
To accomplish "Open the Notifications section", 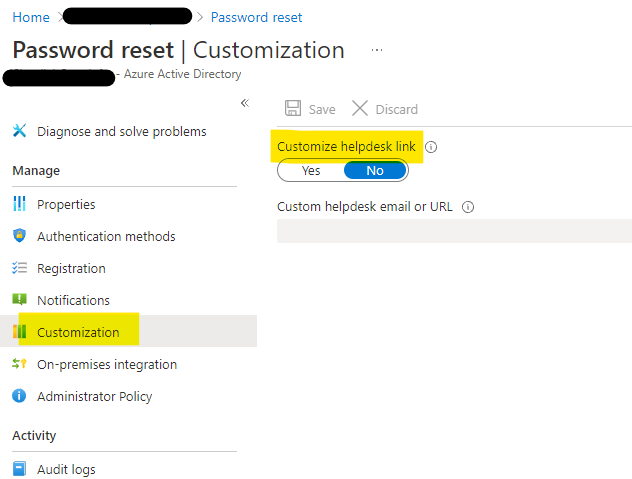I will (73, 300).
